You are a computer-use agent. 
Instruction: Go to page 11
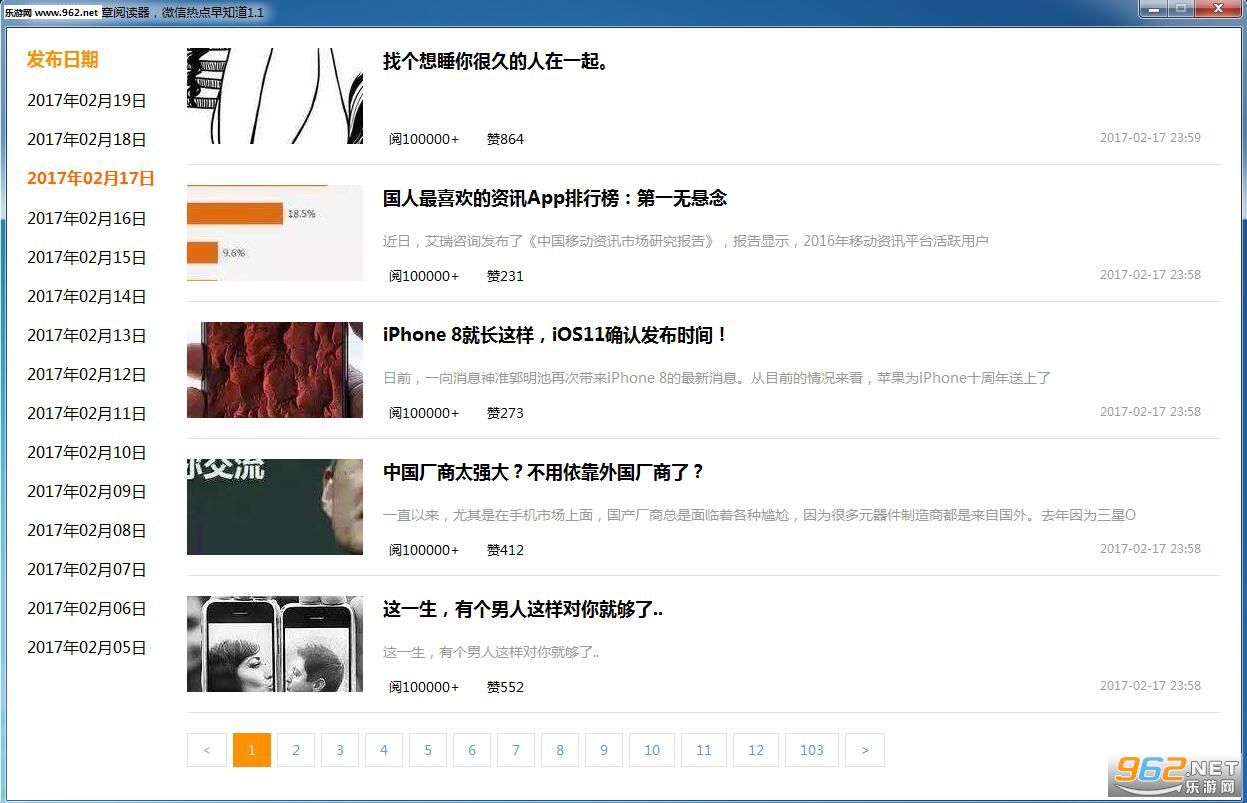coord(704,750)
